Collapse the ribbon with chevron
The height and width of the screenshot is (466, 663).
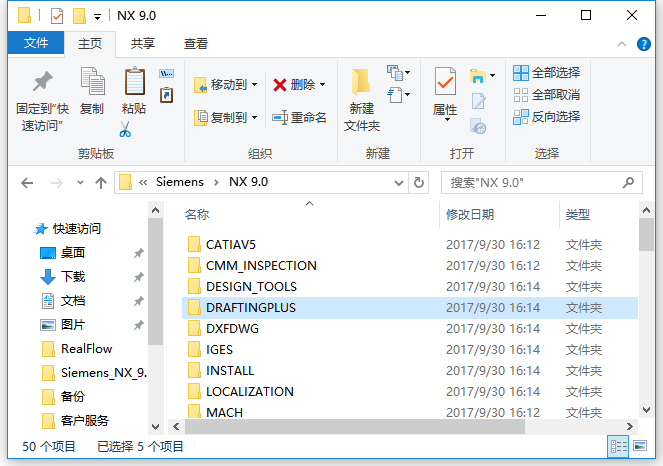tap(622, 44)
